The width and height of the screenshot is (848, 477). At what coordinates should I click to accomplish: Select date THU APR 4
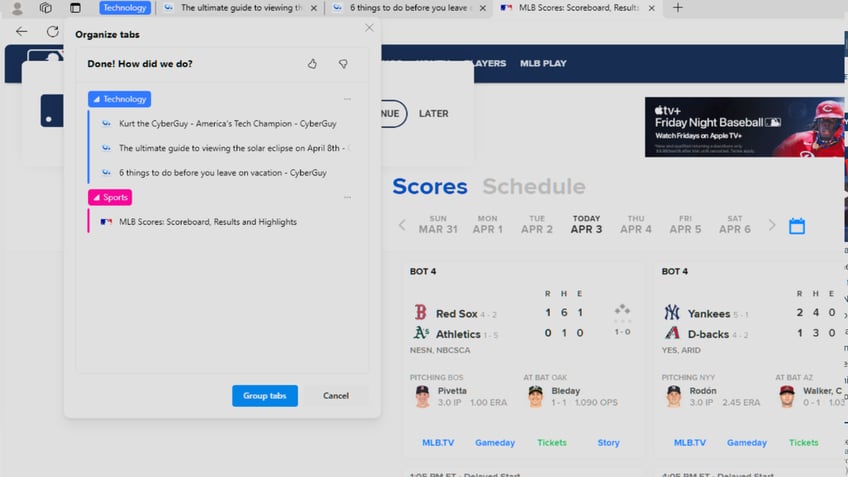(636, 224)
